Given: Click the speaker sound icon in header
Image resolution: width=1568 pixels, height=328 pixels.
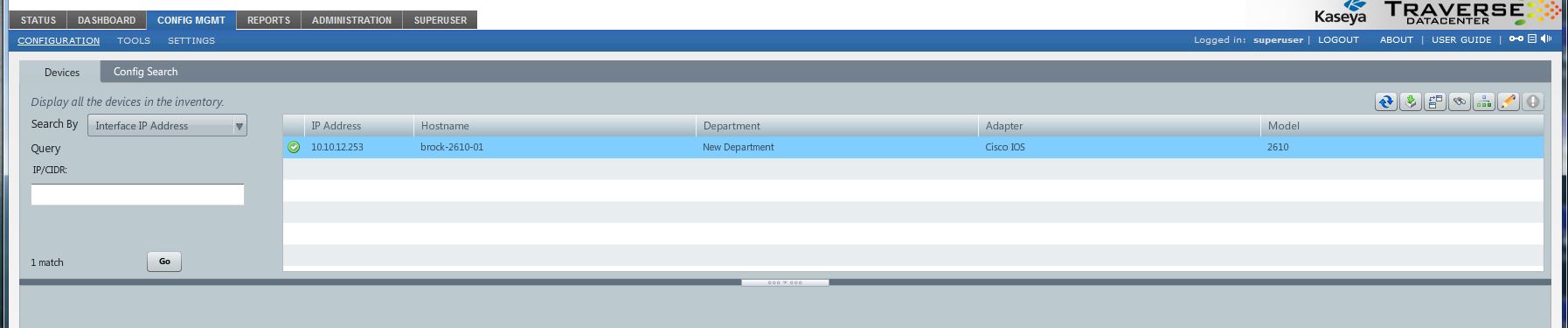Looking at the screenshot, I should coord(1546,38).
